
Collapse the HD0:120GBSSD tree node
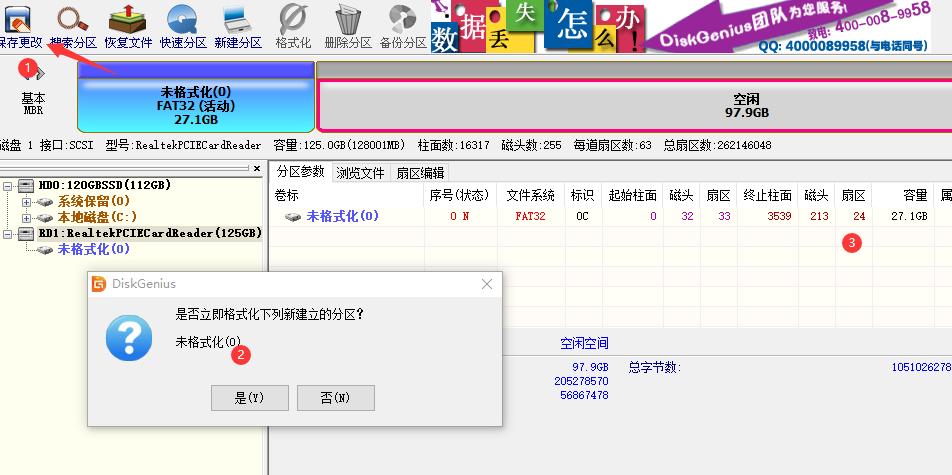pyautogui.click(x=7, y=185)
